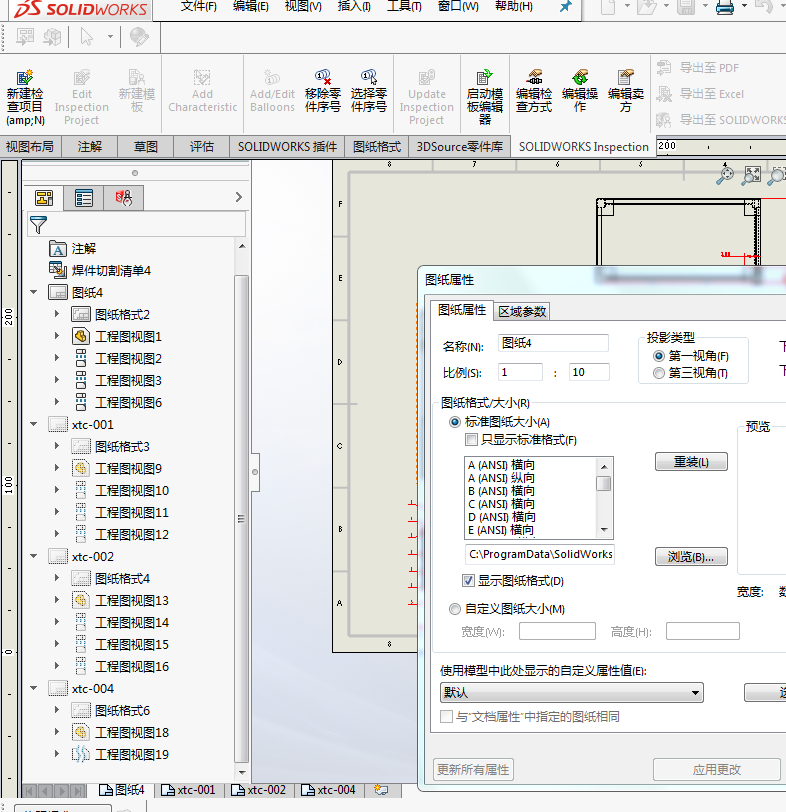786x812 pixels.
Task: Click the 浏览(B)... browse button
Action: pyautogui.click(x=691, y=557)
